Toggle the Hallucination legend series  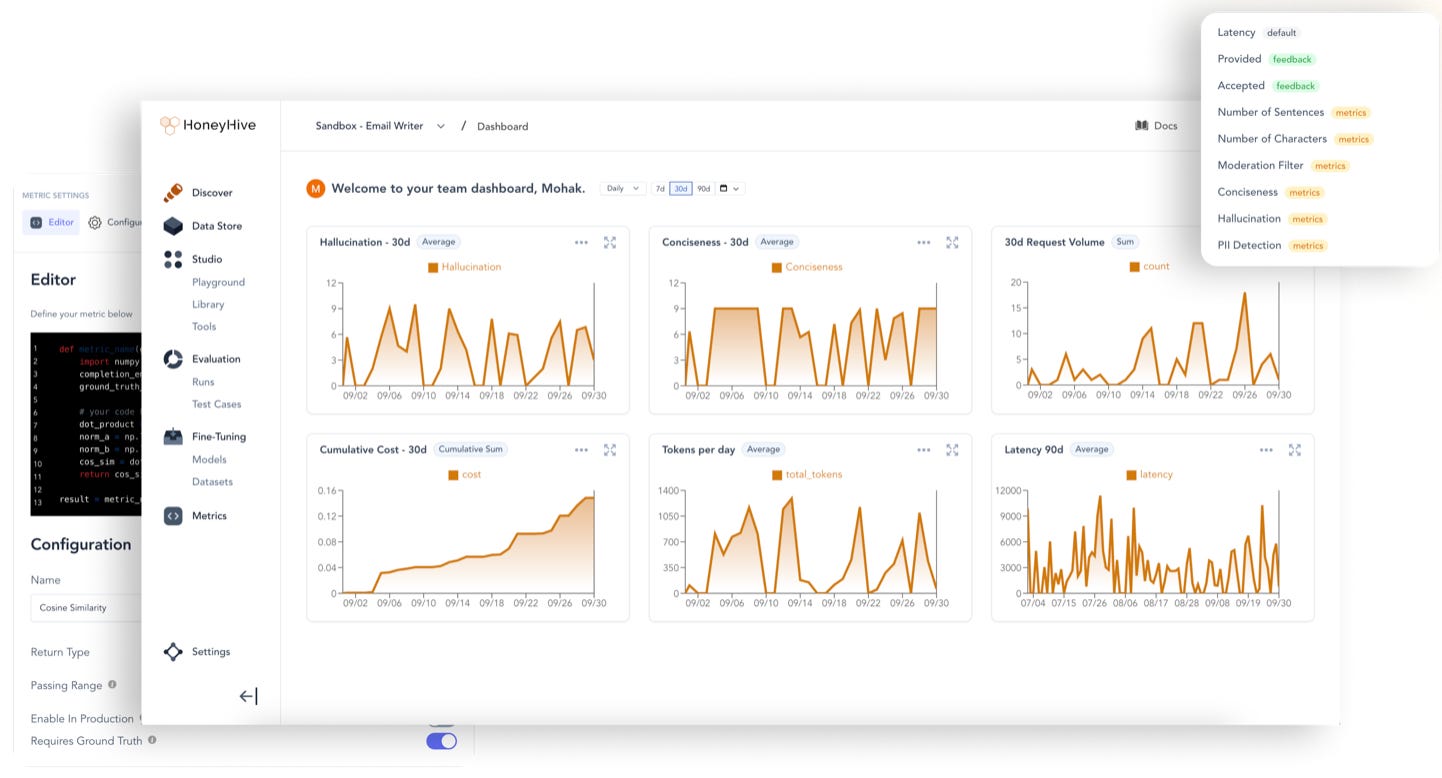[x=464, y=267]
